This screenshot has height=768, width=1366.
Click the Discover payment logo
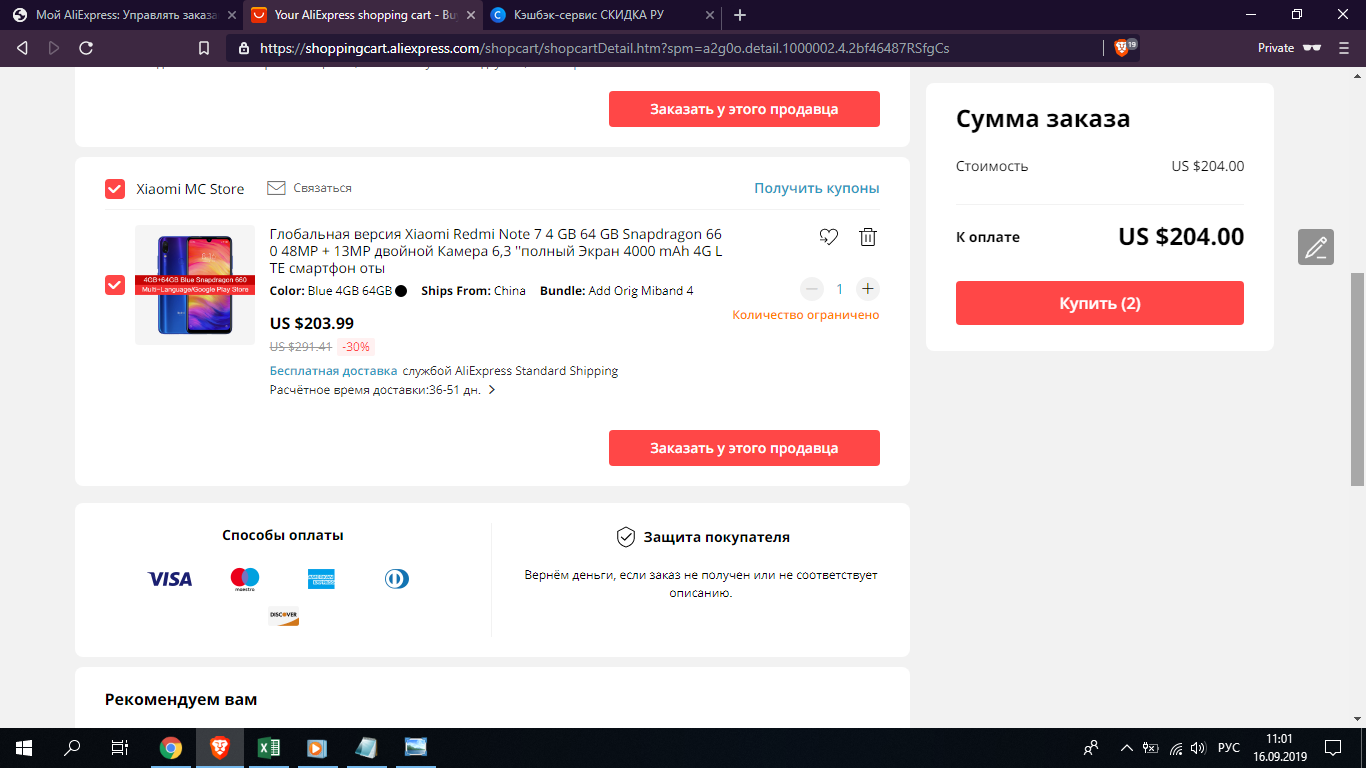click(284, 616)
